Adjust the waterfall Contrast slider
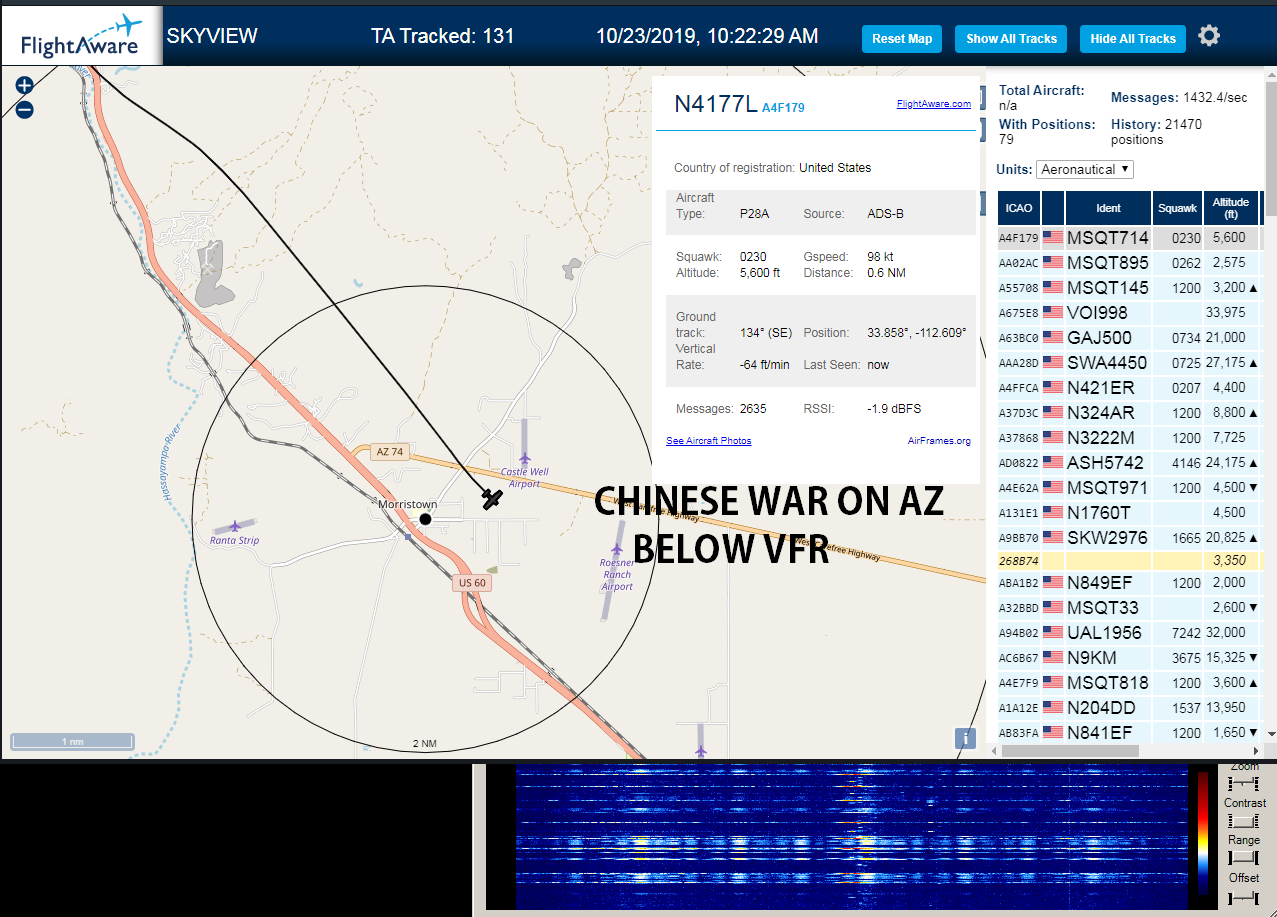 [x=1244, y=820]
